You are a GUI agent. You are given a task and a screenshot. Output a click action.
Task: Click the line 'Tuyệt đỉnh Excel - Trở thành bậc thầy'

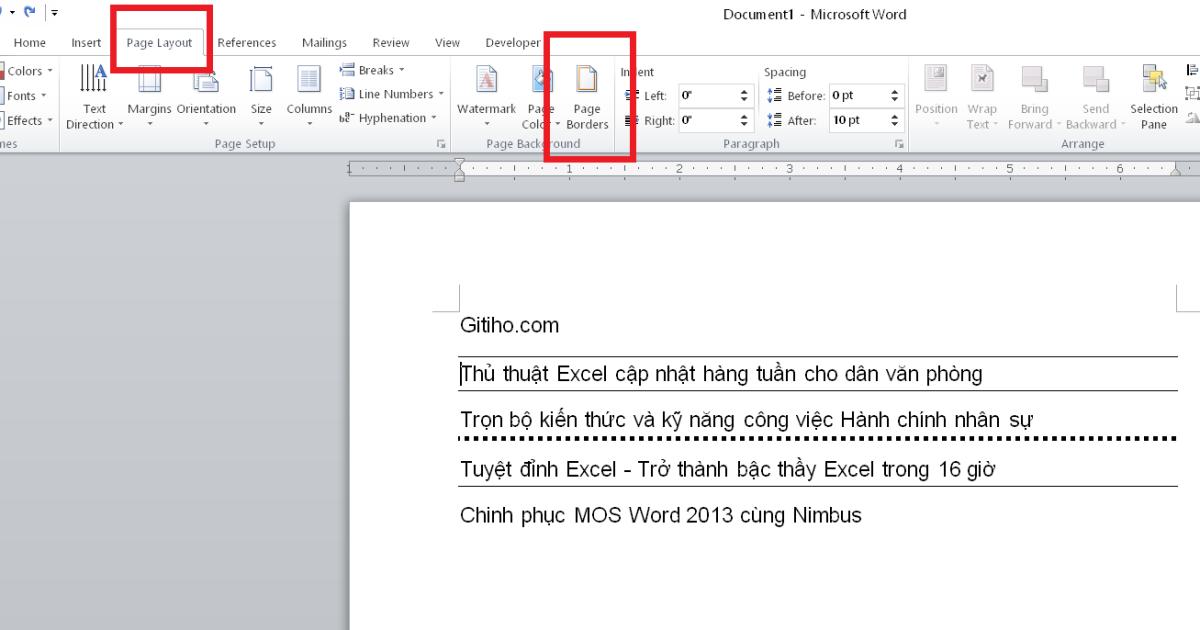coord(728,469)
